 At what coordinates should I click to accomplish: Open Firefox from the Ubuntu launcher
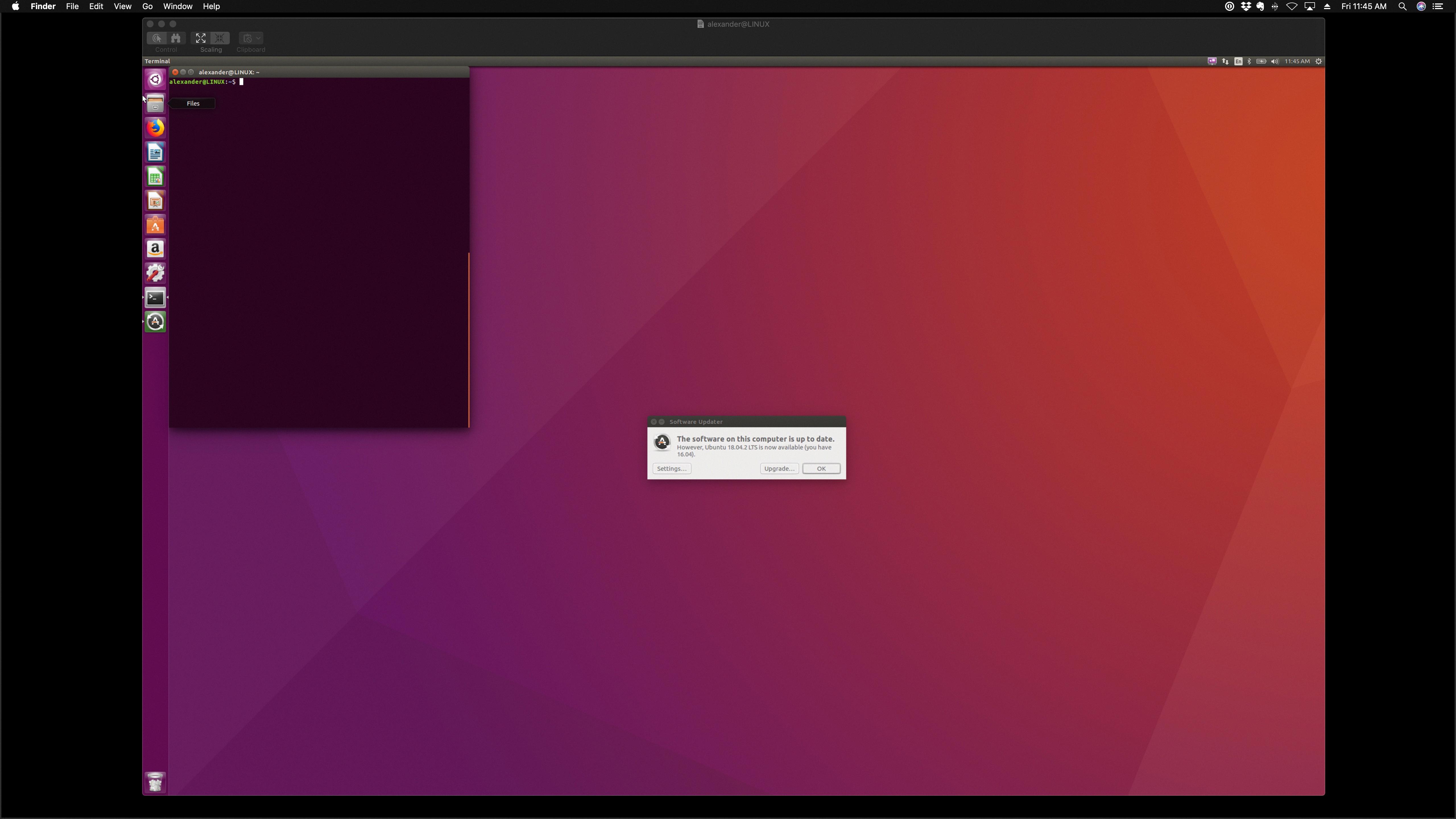pyautogui.click(x=155, y=128)
